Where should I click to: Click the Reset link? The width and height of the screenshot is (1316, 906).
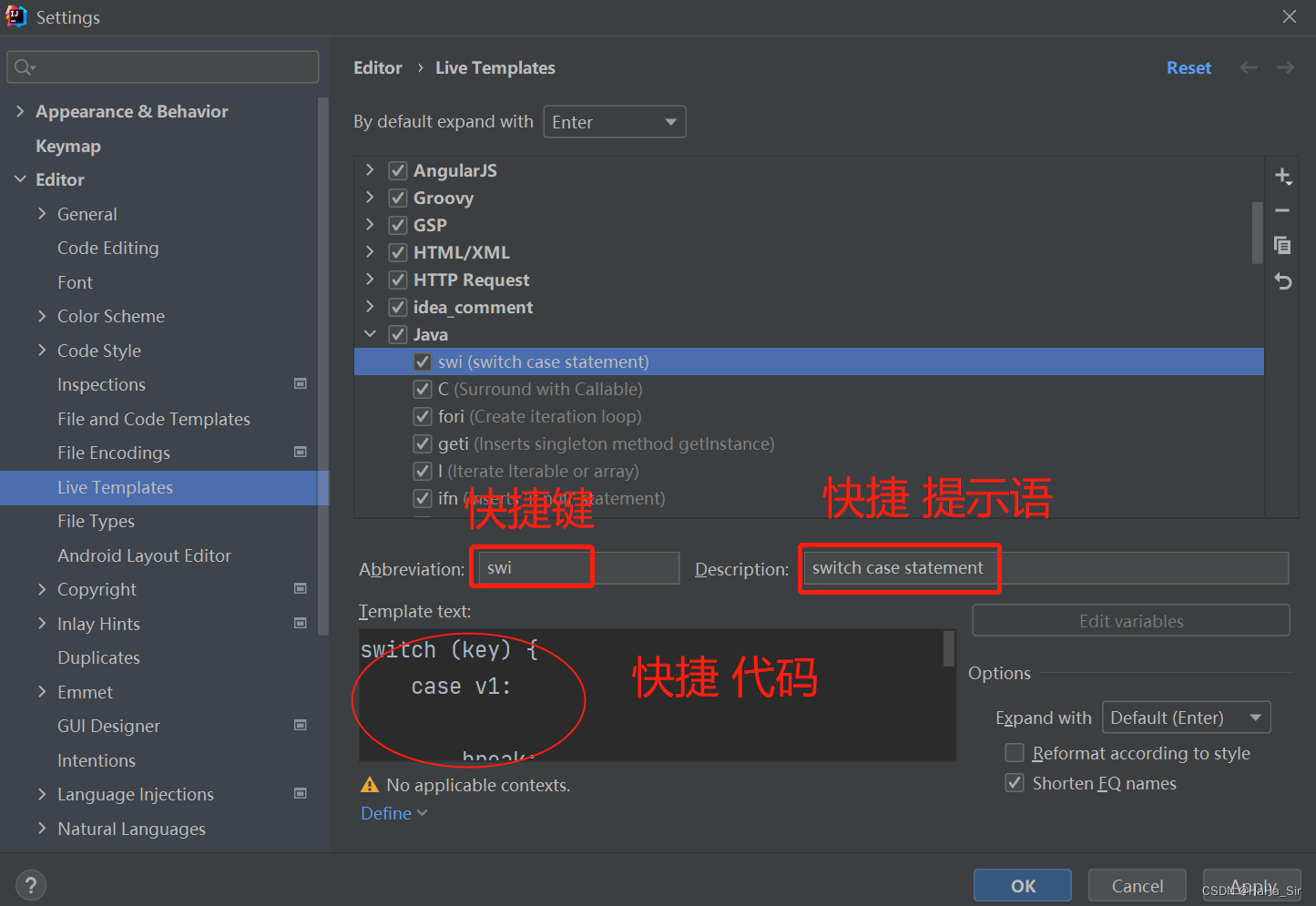pyautogui.click(x=1188, y=67)
